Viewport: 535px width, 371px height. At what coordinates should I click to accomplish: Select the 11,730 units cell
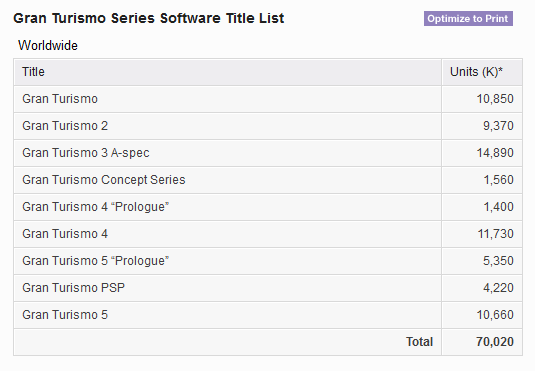482,234
